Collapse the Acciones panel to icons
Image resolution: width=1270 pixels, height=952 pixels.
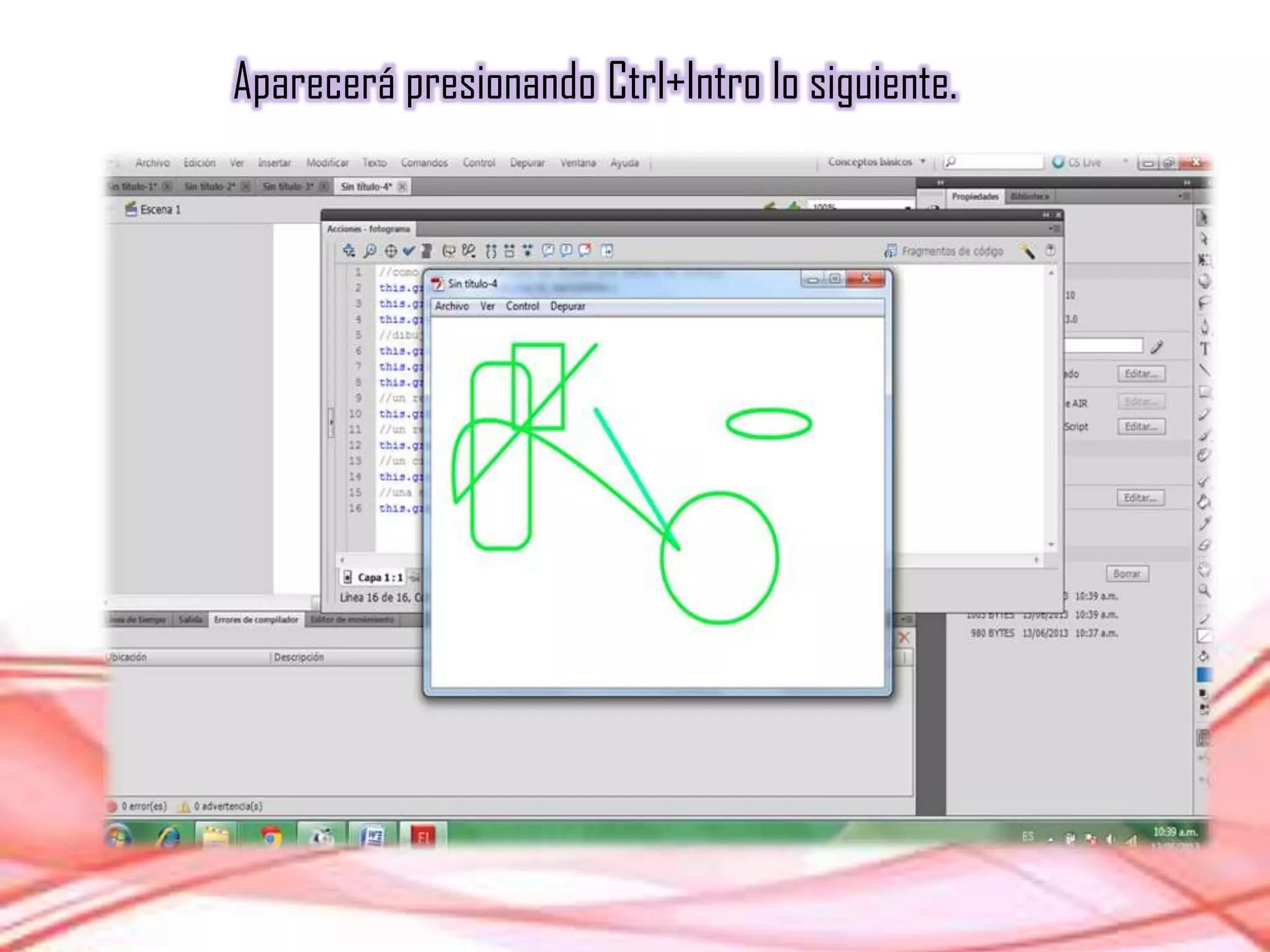1046,214
